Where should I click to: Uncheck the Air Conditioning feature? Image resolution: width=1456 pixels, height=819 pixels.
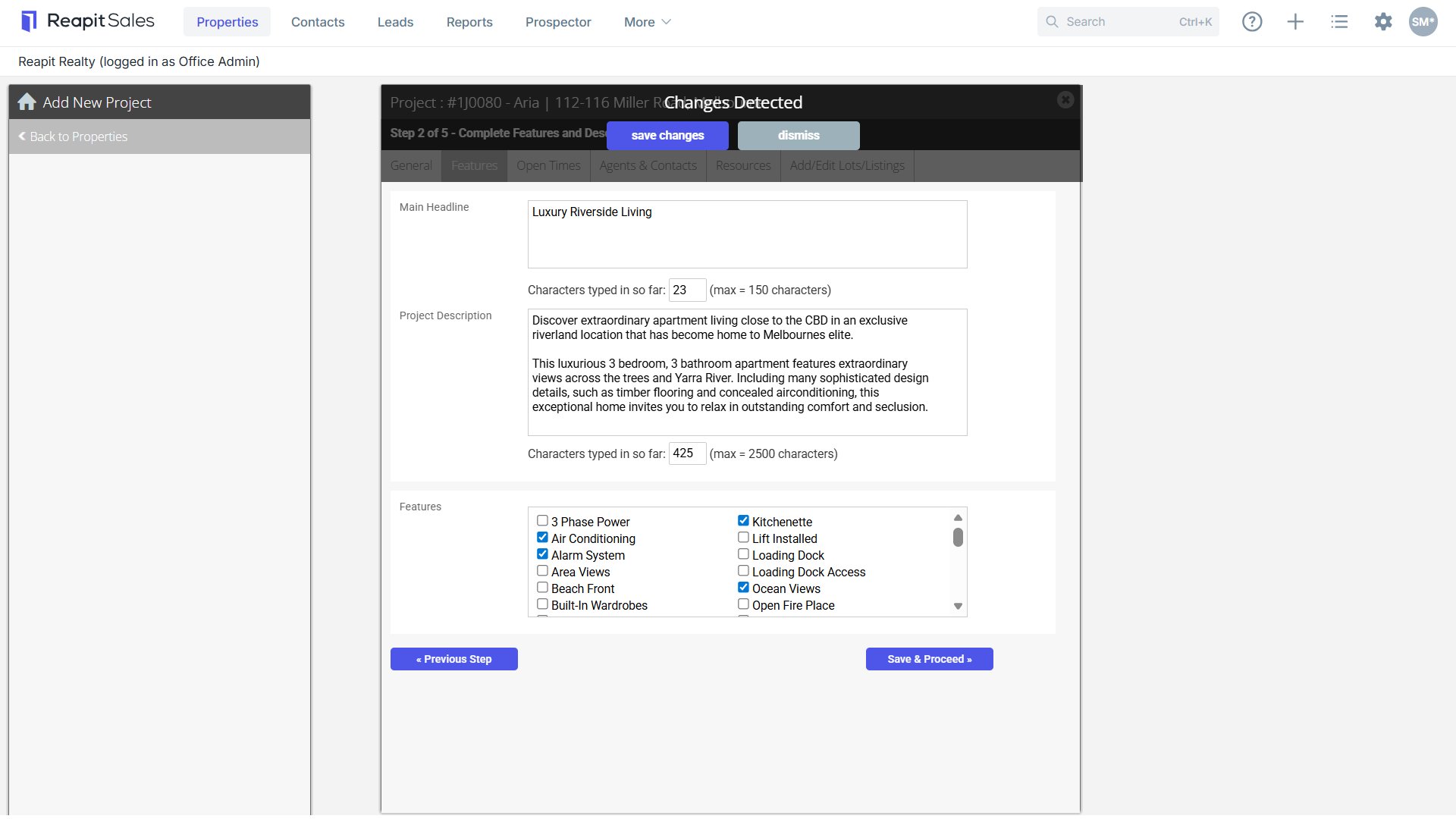pos(542,538)
